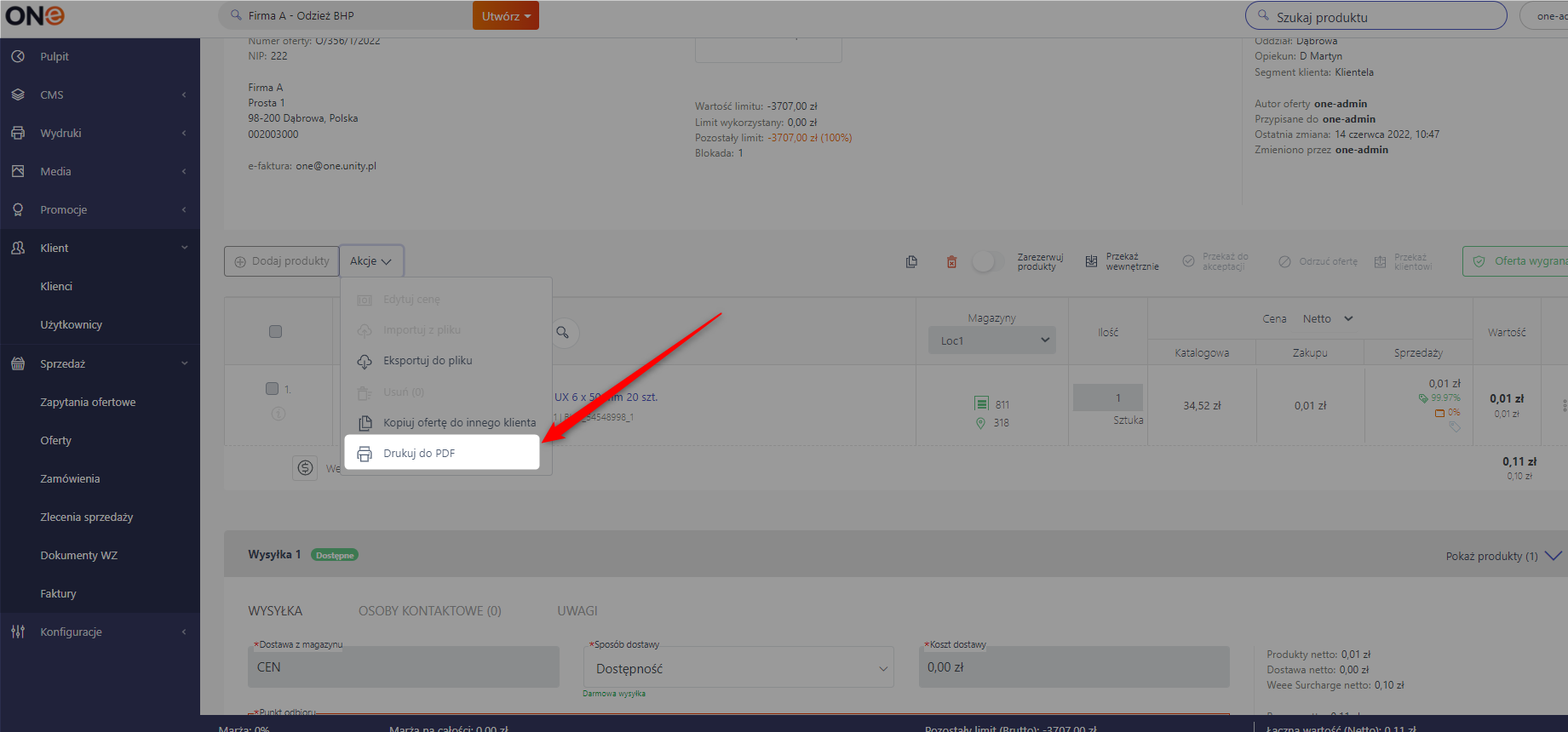Expand the Netto price type dropdown
This screenshot has width=1568, height=732.
tap(1328, 319)
